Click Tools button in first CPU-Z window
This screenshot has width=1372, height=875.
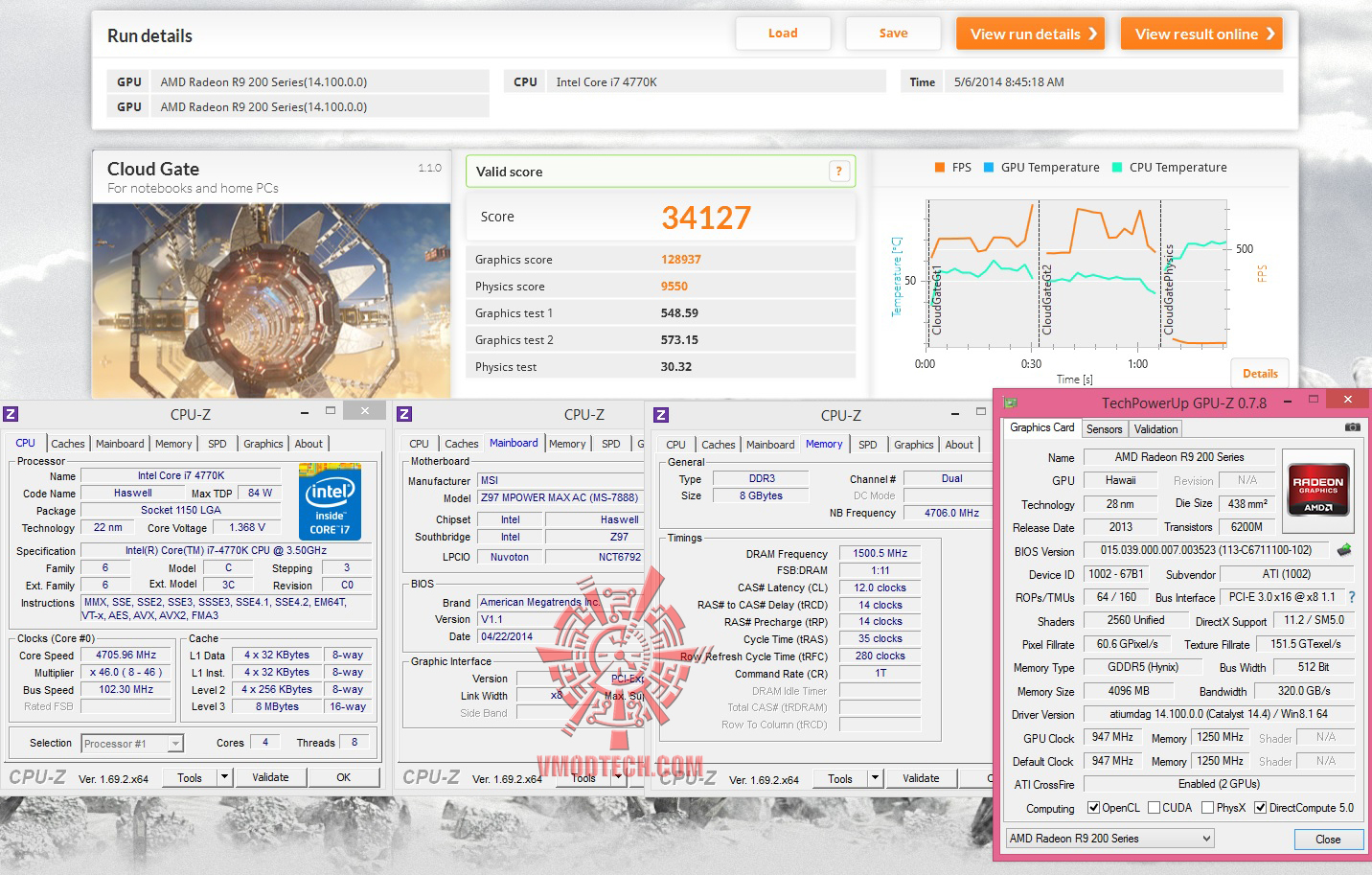pos(190,777)
